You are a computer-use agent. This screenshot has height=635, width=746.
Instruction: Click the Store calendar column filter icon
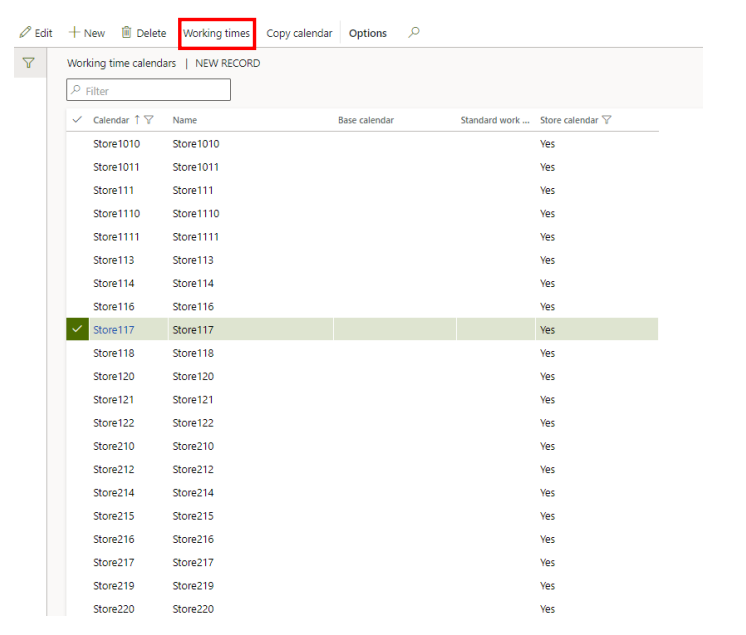pyautogui.click(x=606, y=120)
